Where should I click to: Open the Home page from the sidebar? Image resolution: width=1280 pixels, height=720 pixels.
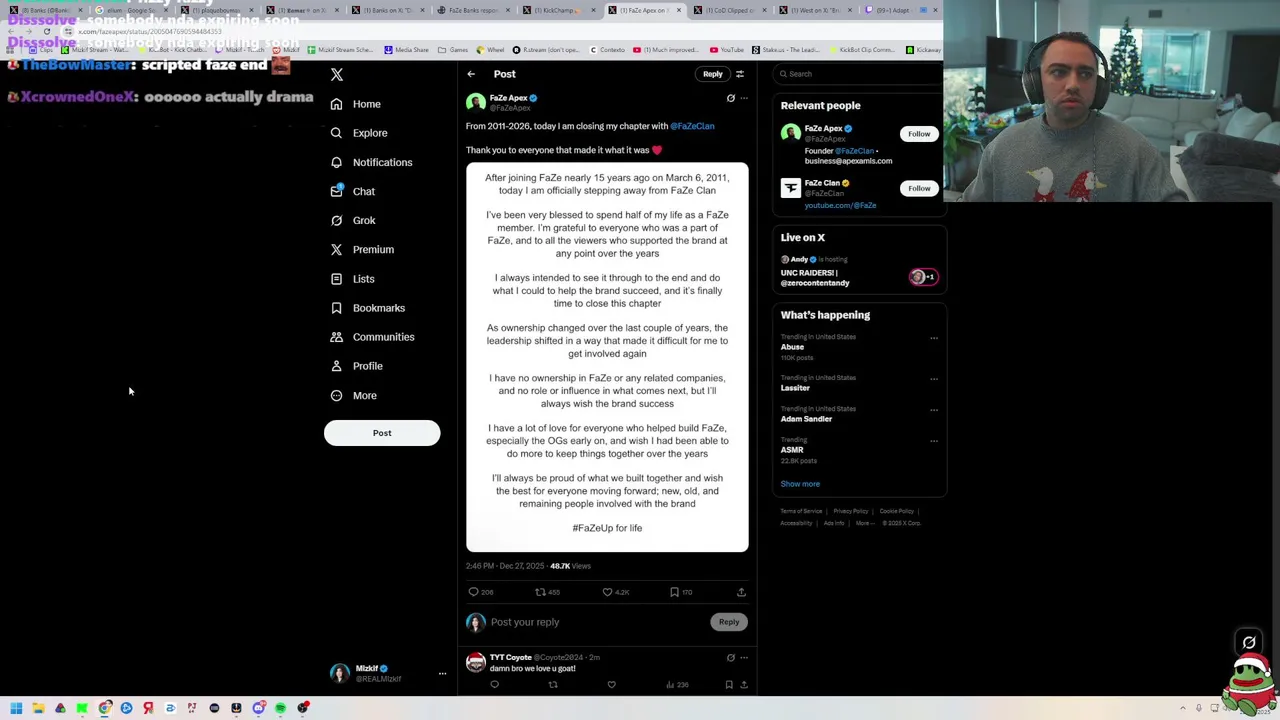coord(356,104)
